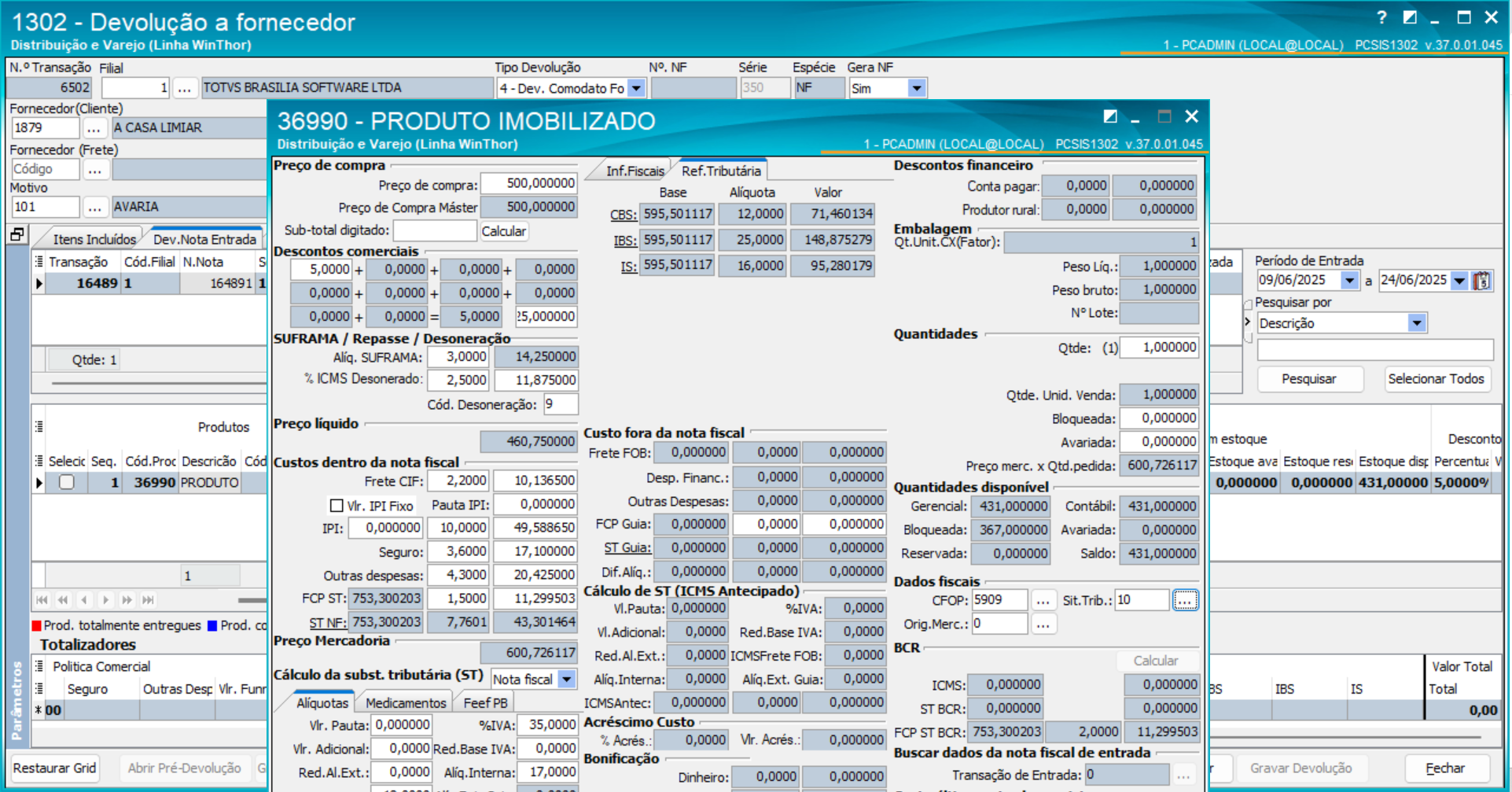Screen dimensions: 1512x792
Task: Open the grid menu icon beside Seguro column
Action: 39,689
